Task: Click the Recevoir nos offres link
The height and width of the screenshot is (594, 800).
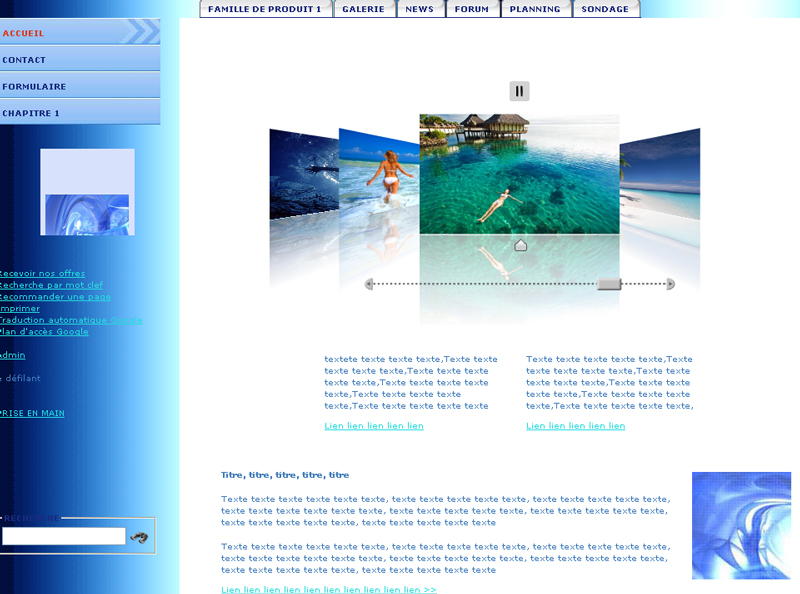Action: [43, 274]
